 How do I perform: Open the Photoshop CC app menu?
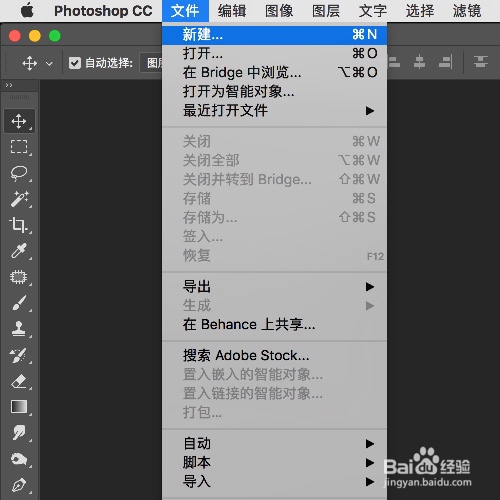(103, 11)
